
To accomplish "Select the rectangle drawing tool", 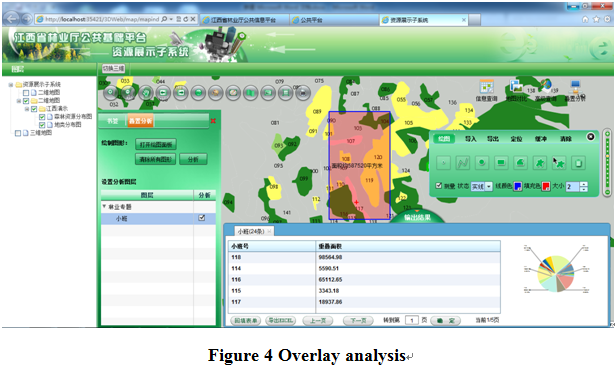I will tap(501, 162).
